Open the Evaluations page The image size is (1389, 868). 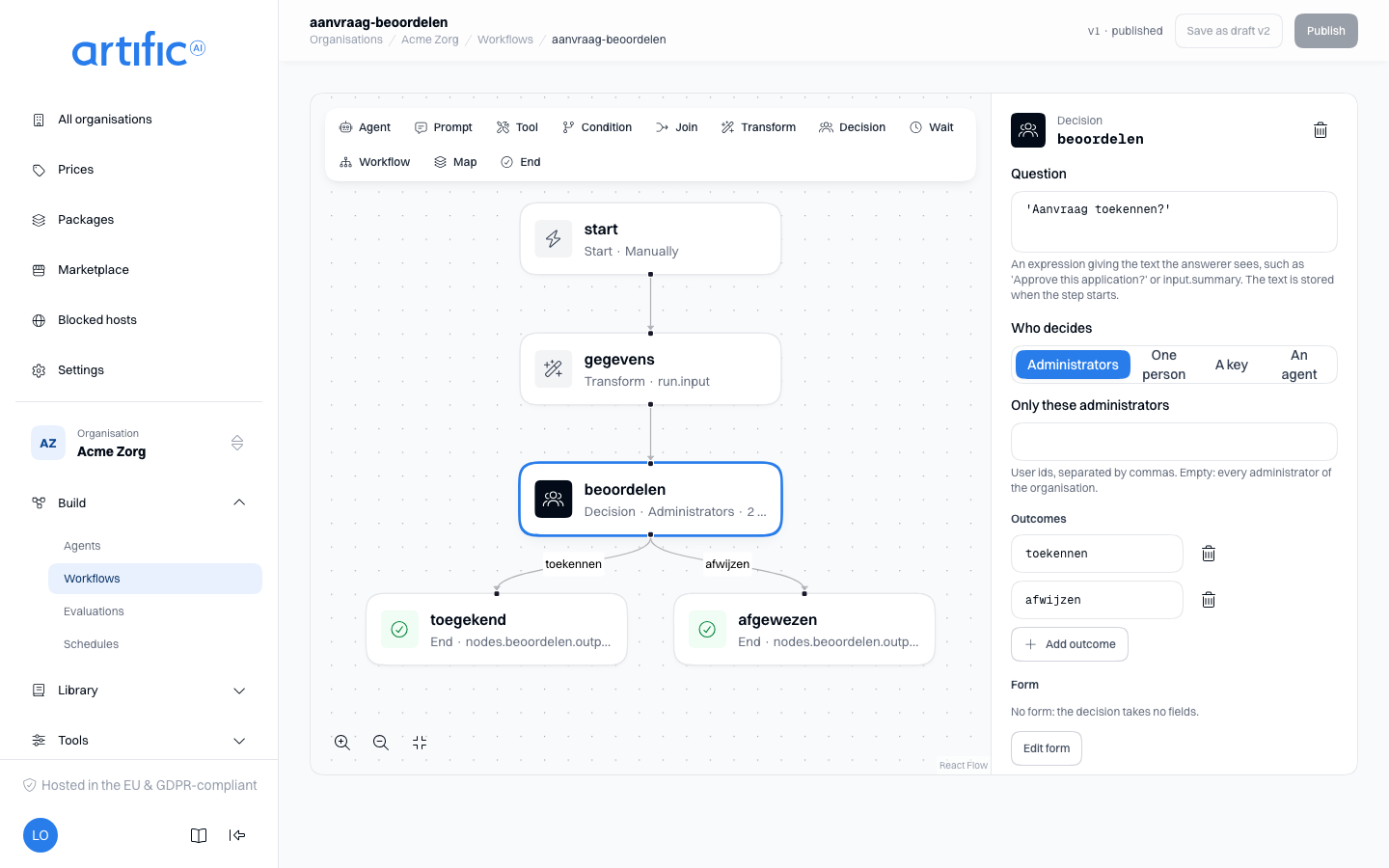[155, 611]
